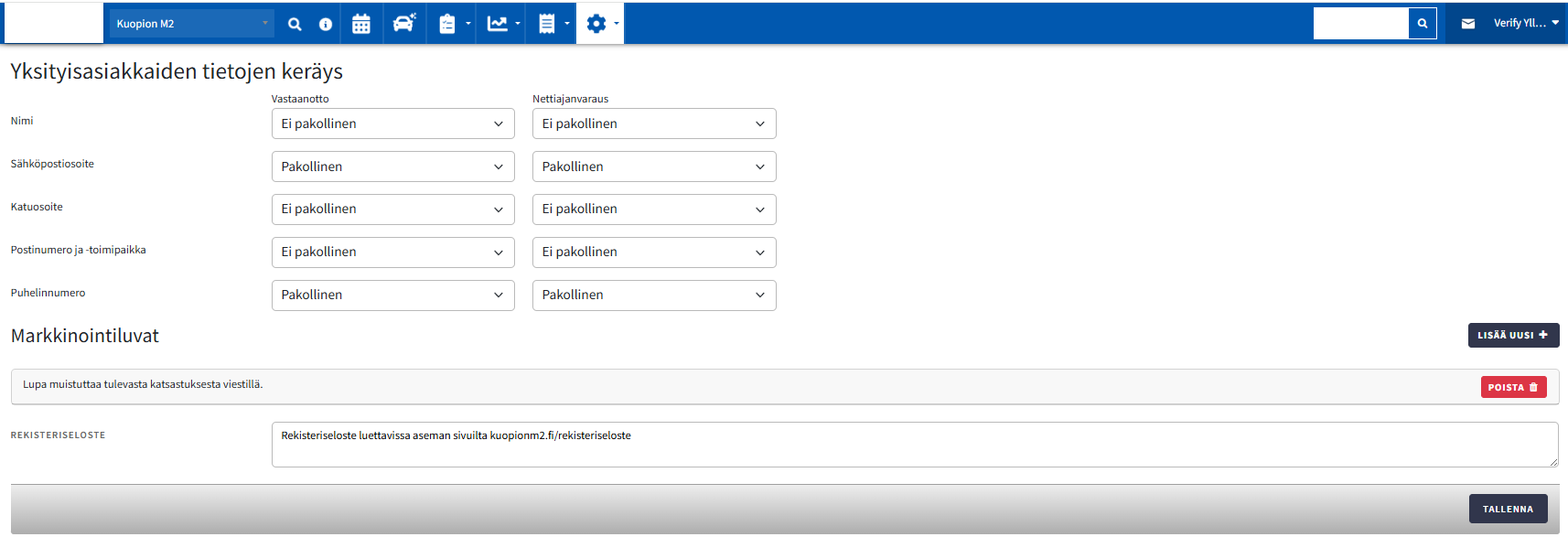Expand the Sähköpostiosoite Nettiajanvaraus dropdown
Viewport: 1568px width, 537px height.
(653, 166)
